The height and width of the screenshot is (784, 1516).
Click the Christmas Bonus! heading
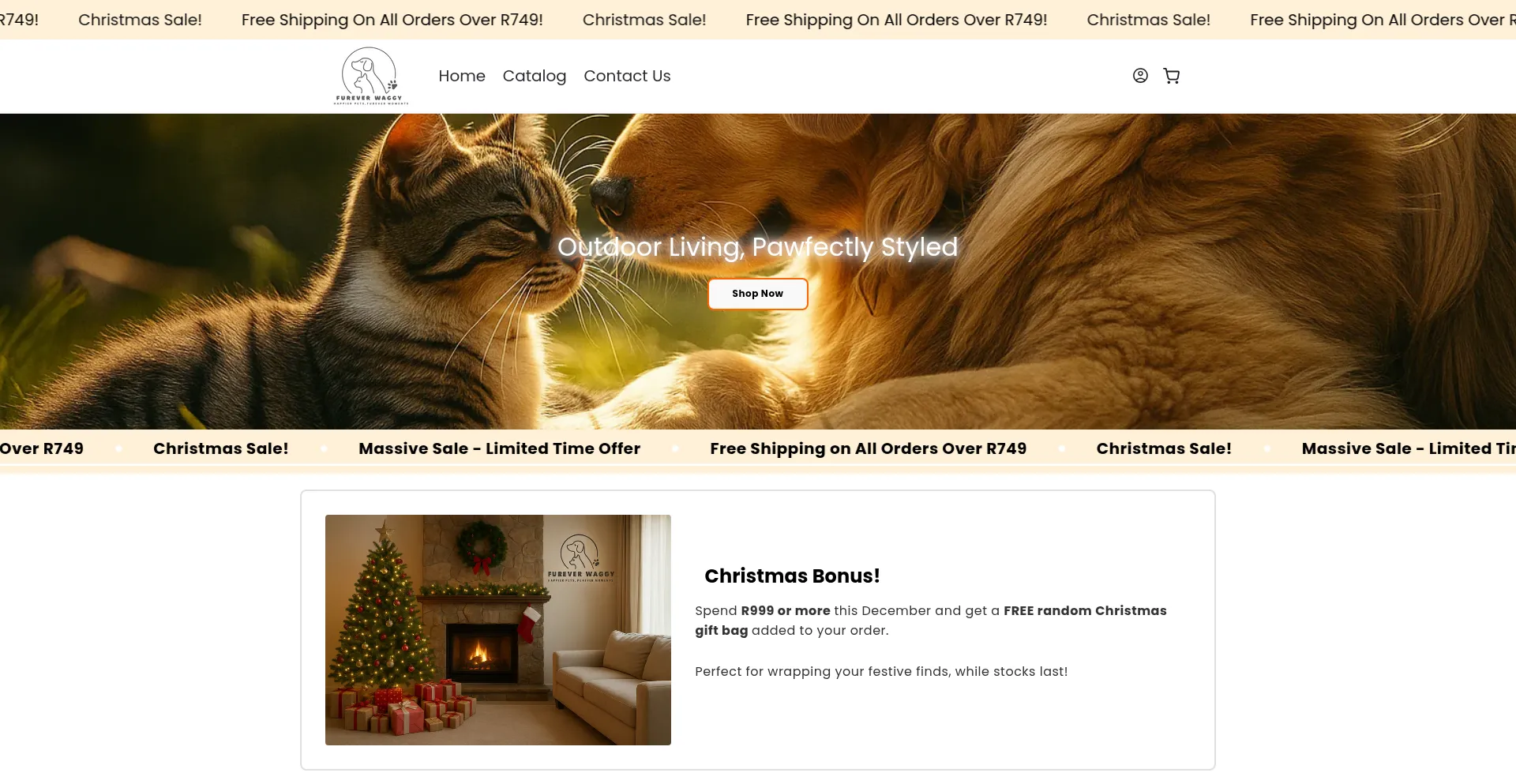[792, 576]
